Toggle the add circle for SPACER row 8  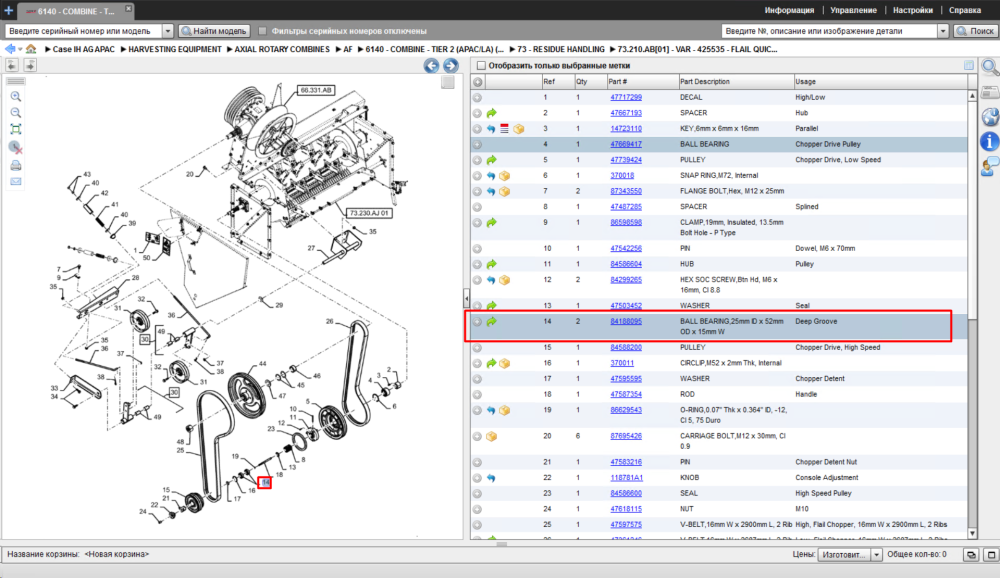[x=478, y=207]
